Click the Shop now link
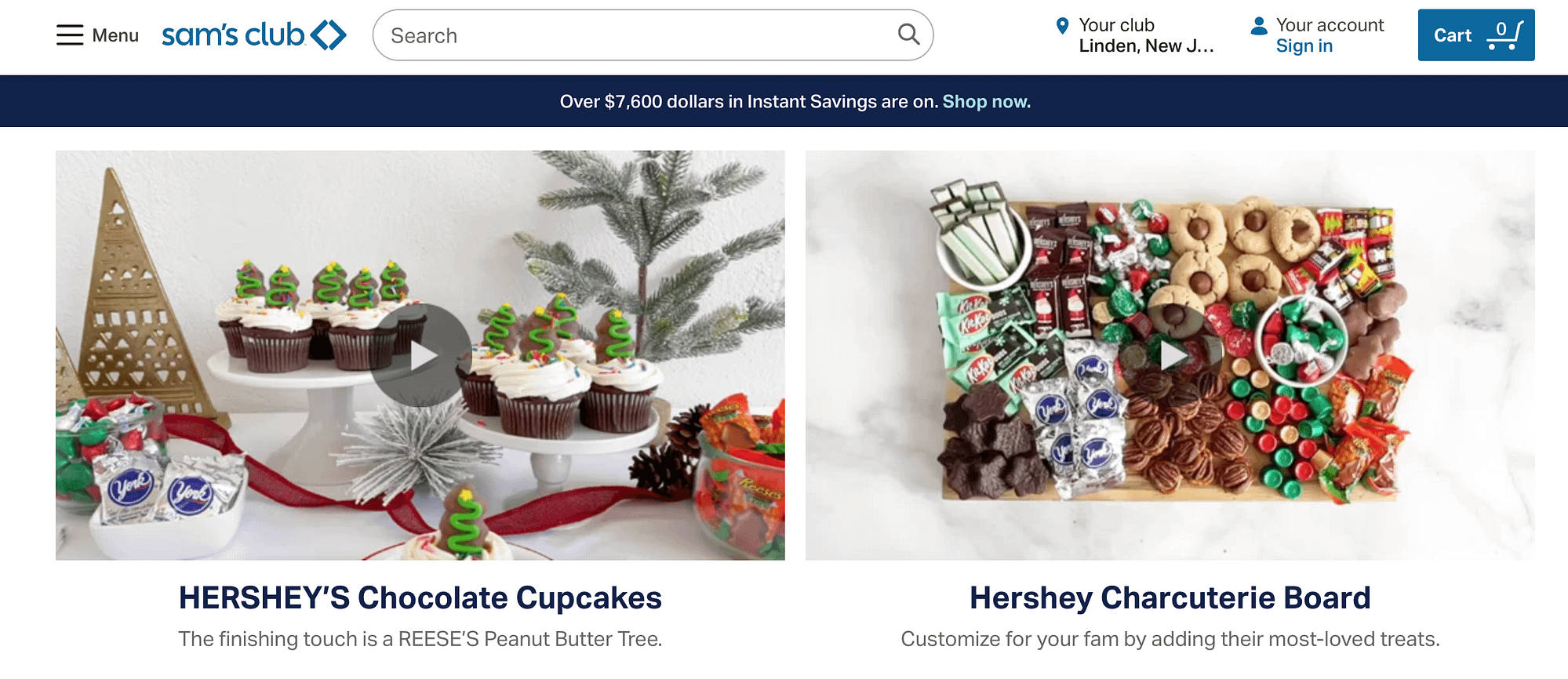 pyautogui.click(x=987, y=102)
